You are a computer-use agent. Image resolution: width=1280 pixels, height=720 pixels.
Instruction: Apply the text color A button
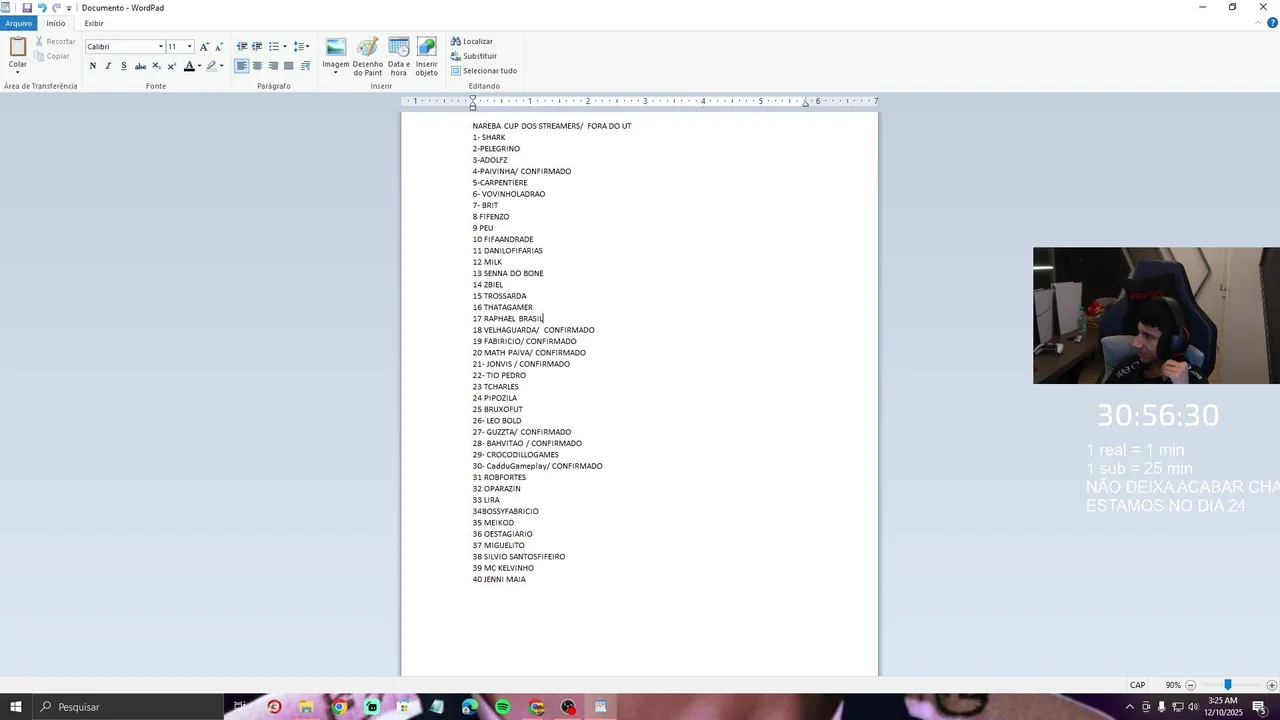pos(188,66)
